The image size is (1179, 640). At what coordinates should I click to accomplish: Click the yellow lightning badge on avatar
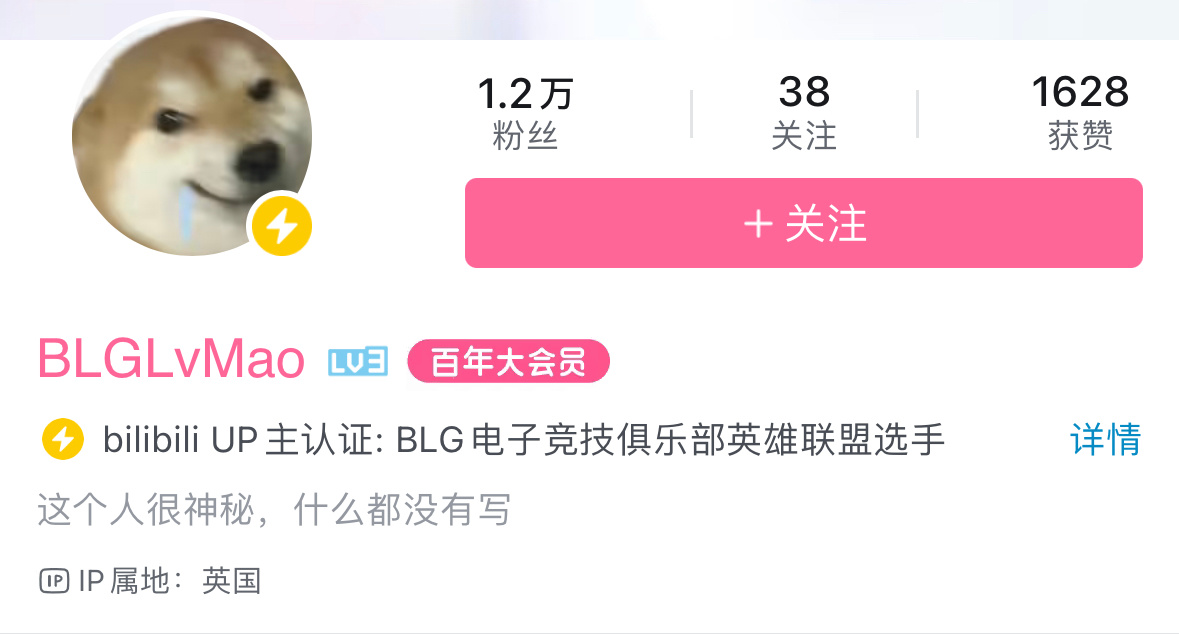[281, 226]
